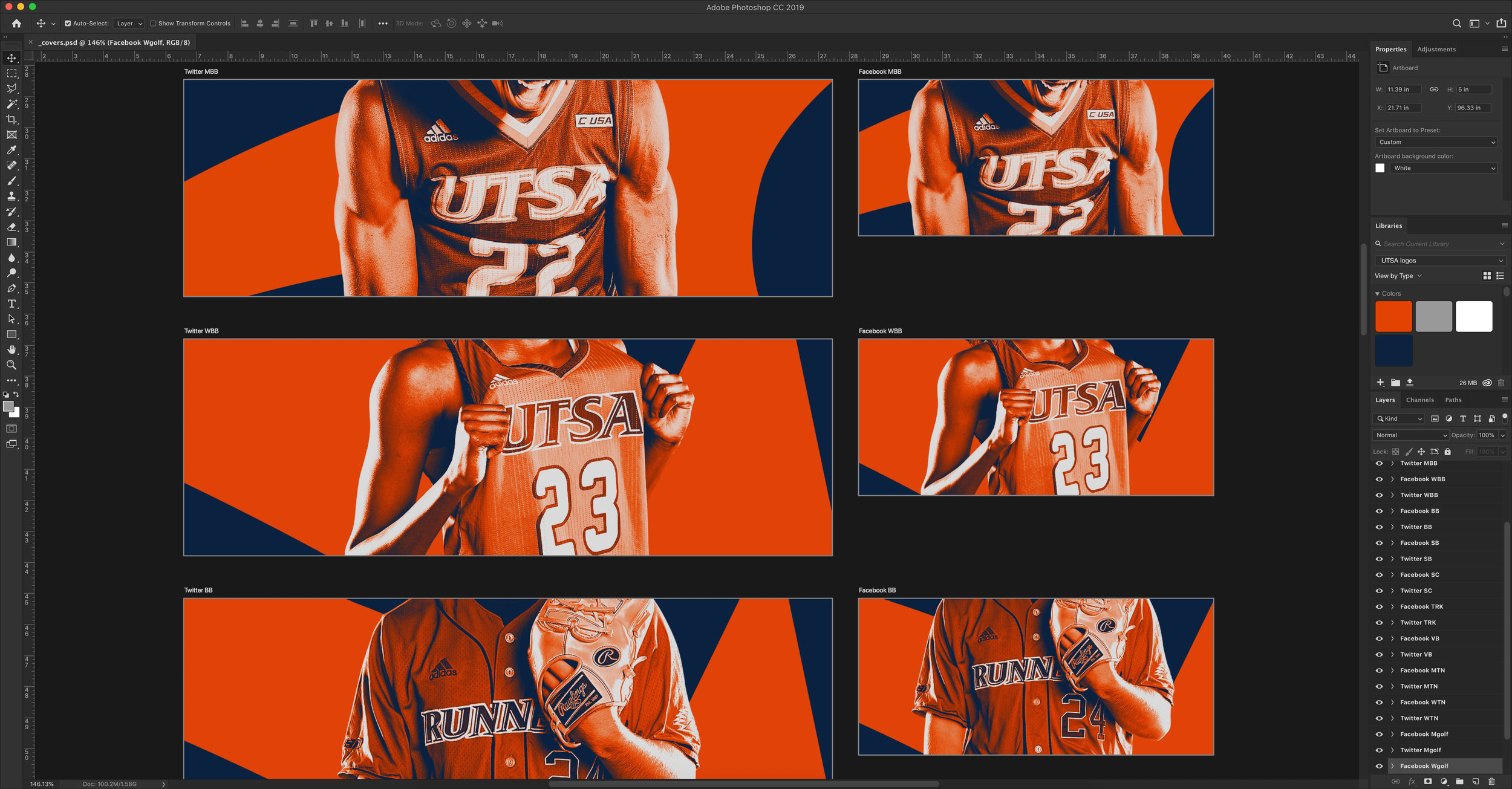Viewport: 1512px width, 789px height.
Task: Click the Share icon at top right
Action: 1501,24
